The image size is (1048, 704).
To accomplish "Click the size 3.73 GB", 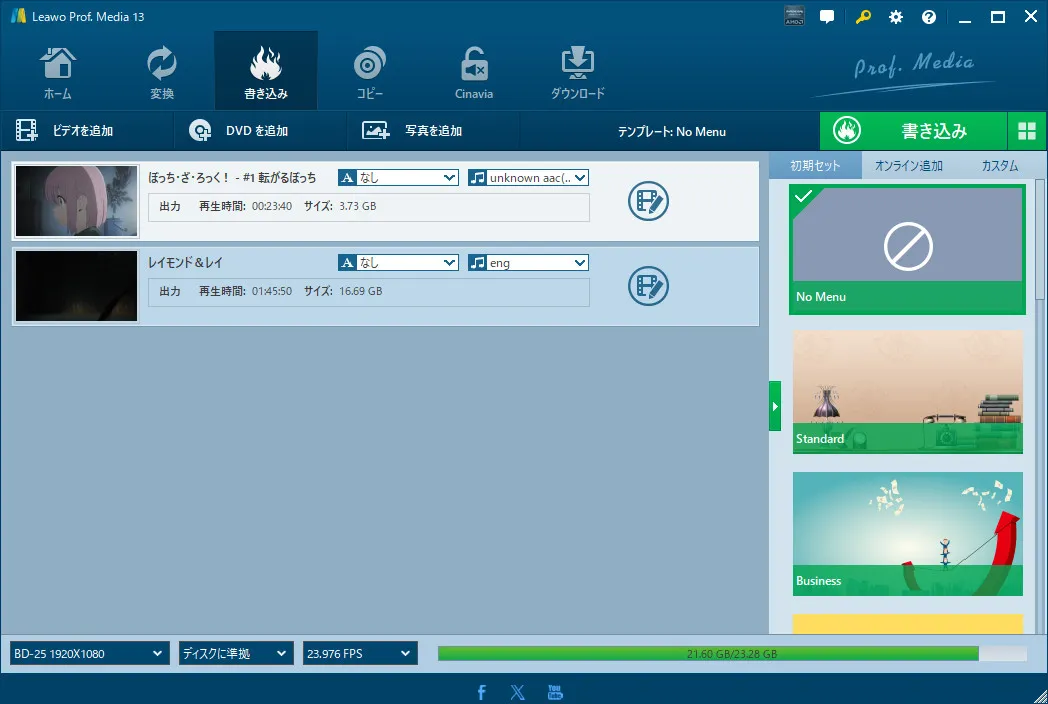I will click(x=358, y=206).
